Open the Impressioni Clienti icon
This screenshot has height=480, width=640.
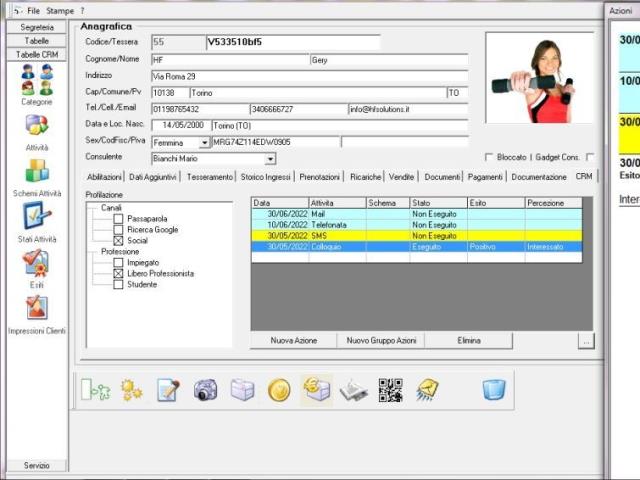tap(37, 308)
